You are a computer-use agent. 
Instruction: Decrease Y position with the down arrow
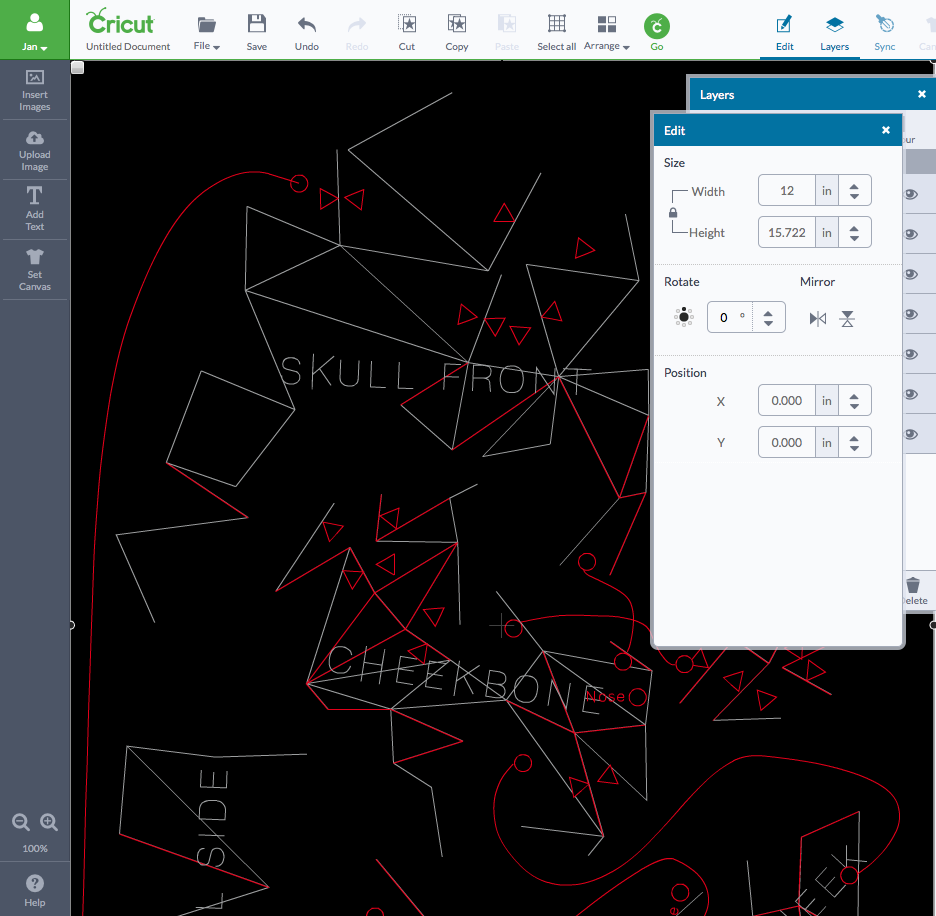pyautogui.click(x=854, y=448)
